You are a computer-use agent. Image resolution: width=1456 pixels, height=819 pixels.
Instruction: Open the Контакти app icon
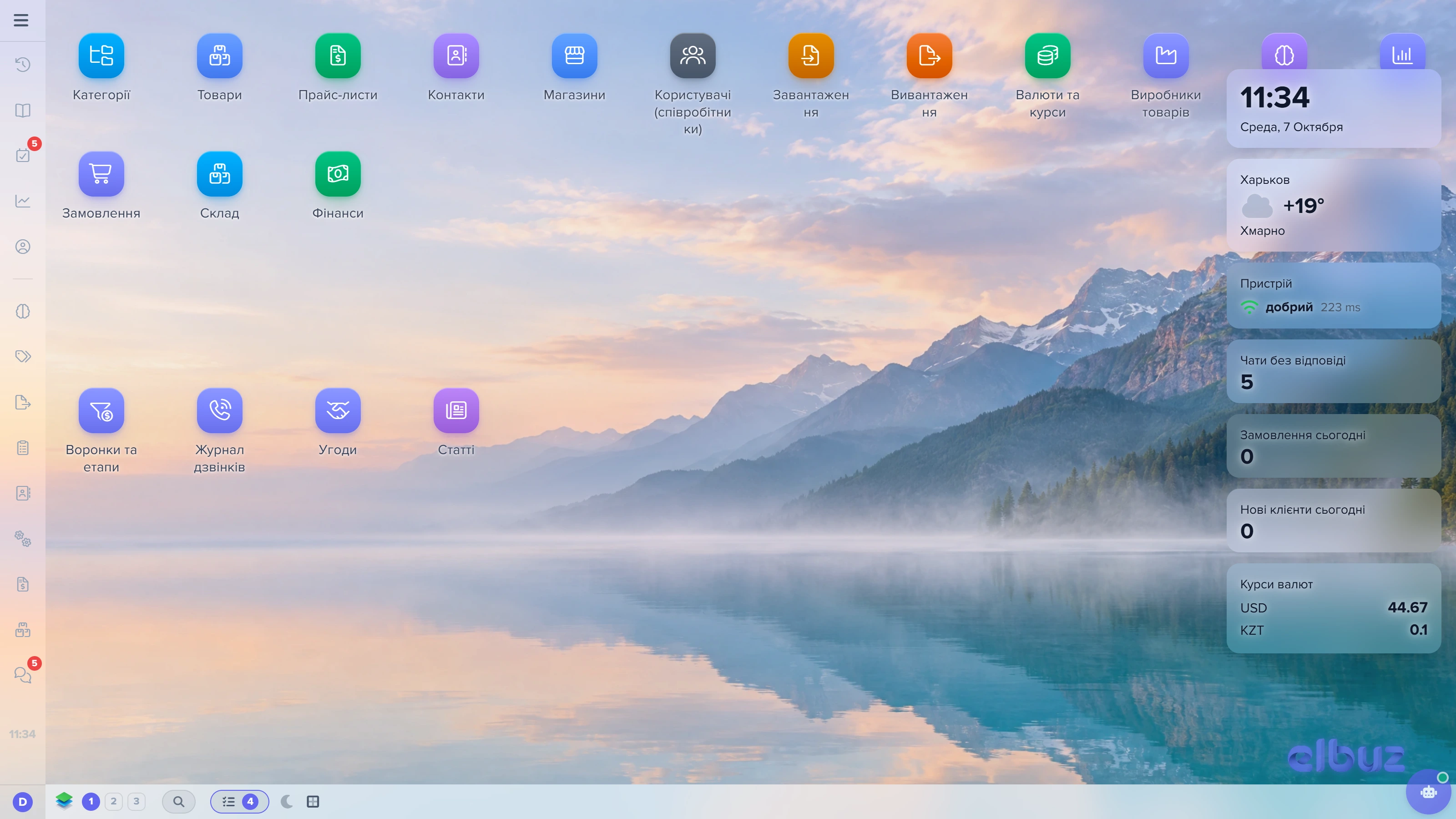(x=456, y=56)
